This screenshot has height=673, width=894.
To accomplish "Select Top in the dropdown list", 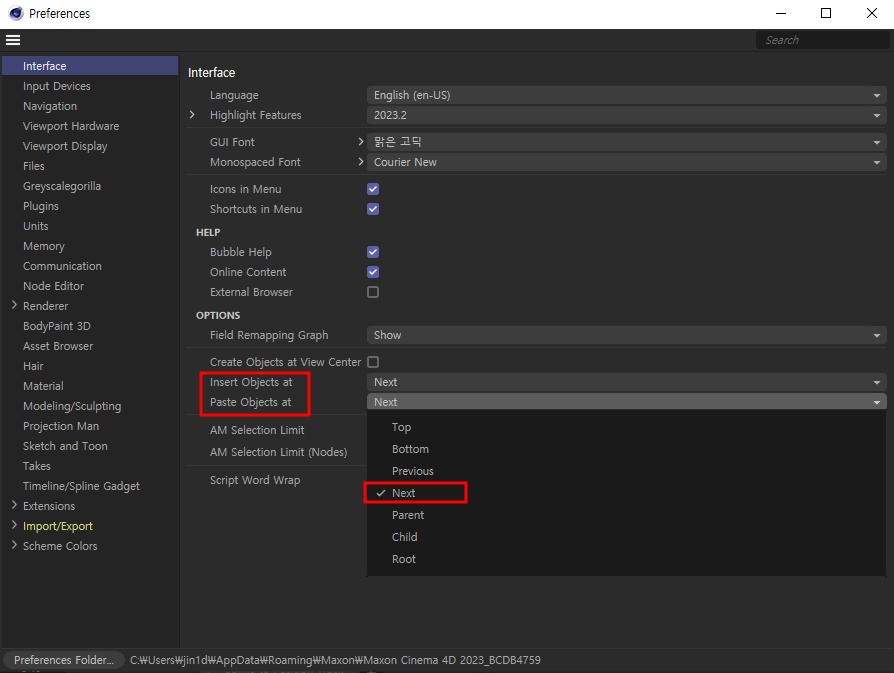I will [x=627, y=427].
